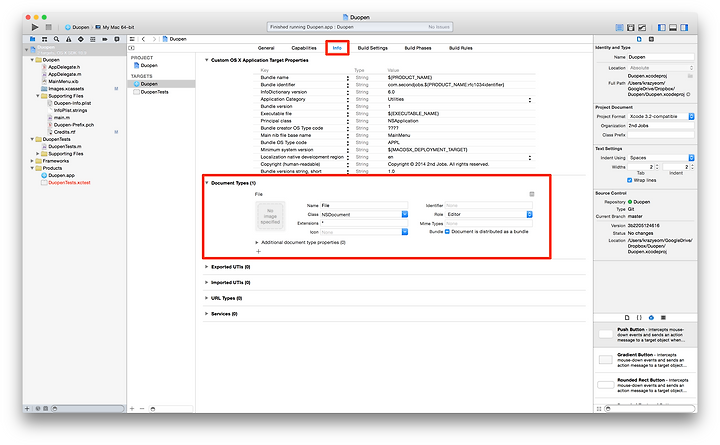Select the Assistant editor toolbar icon

[x=631, y=28]
